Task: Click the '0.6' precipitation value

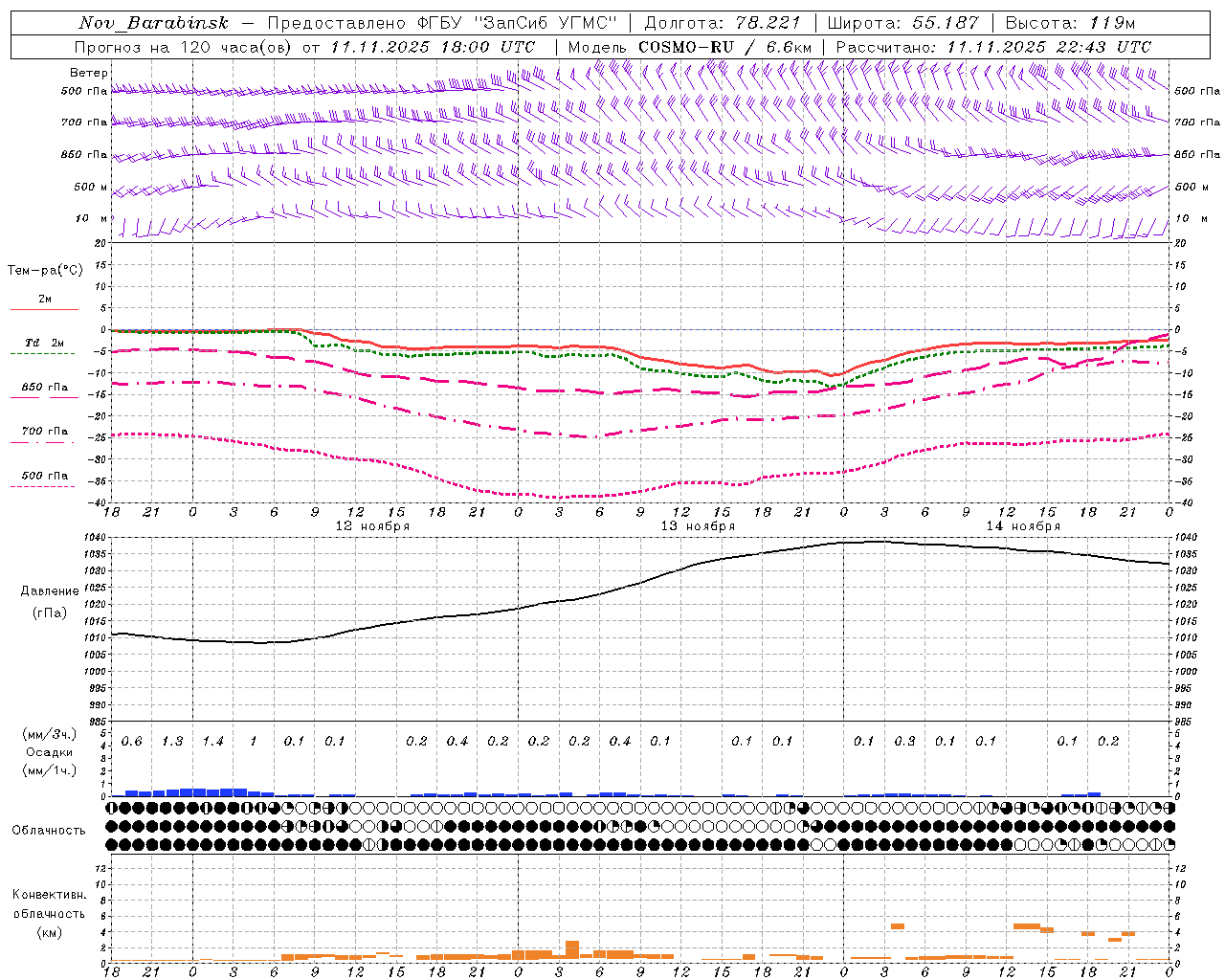Action: point(131,742)
